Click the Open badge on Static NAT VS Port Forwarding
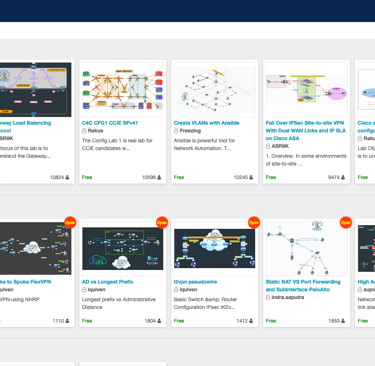 [x=346, y=223]
